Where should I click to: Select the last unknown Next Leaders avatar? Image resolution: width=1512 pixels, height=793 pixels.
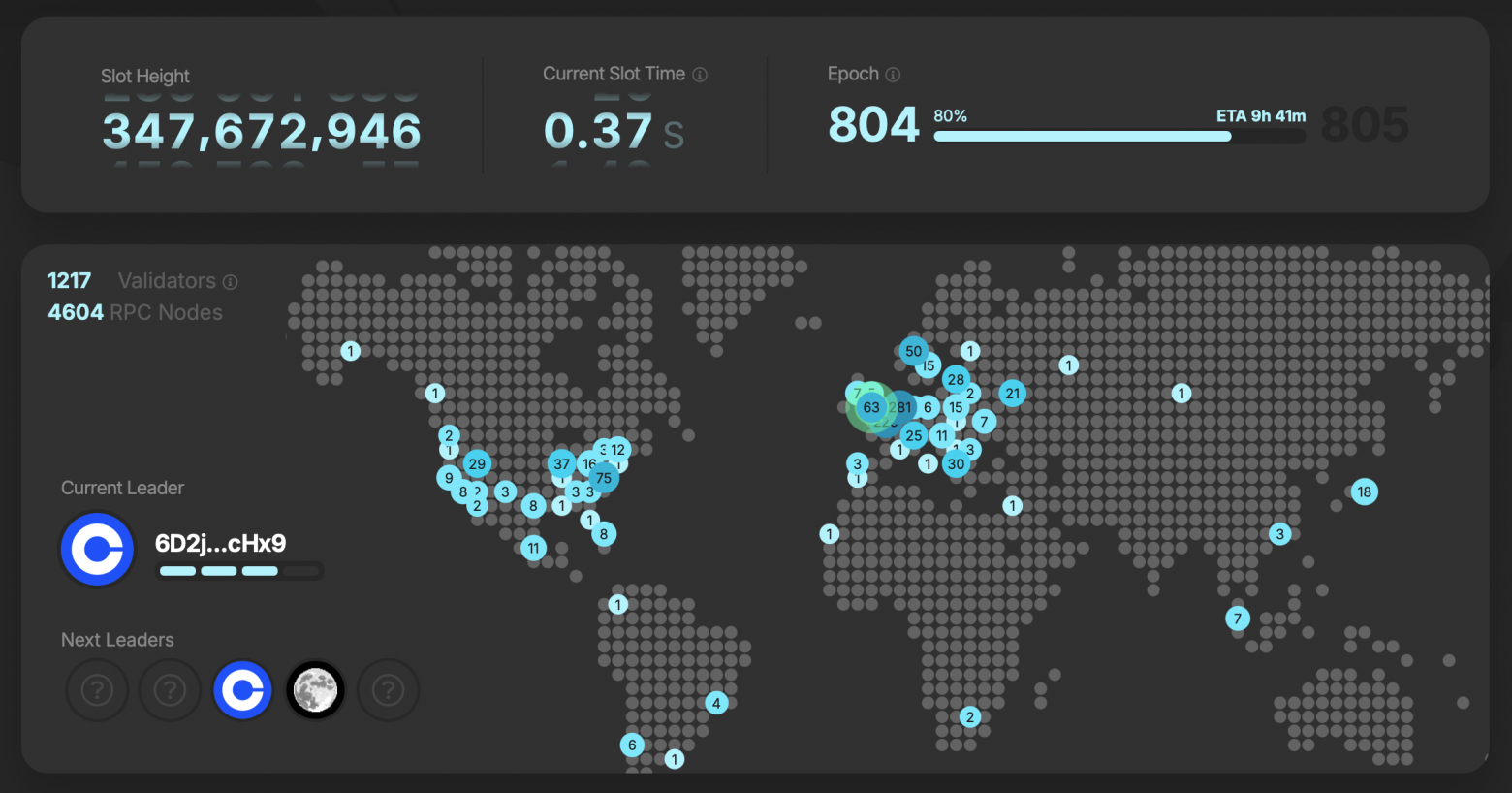[388, 690]
